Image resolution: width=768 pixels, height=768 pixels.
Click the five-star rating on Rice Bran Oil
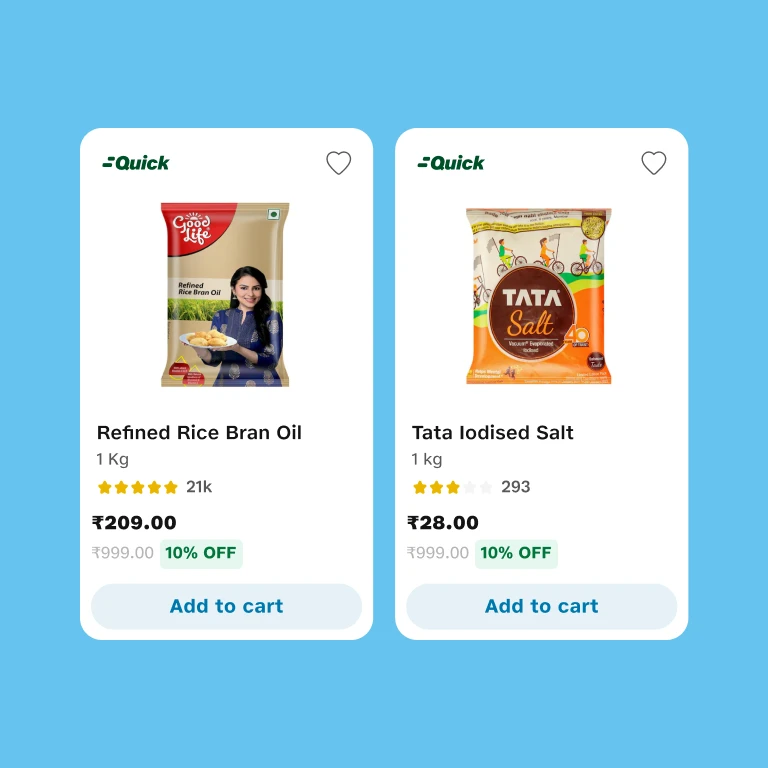[138, 487]
